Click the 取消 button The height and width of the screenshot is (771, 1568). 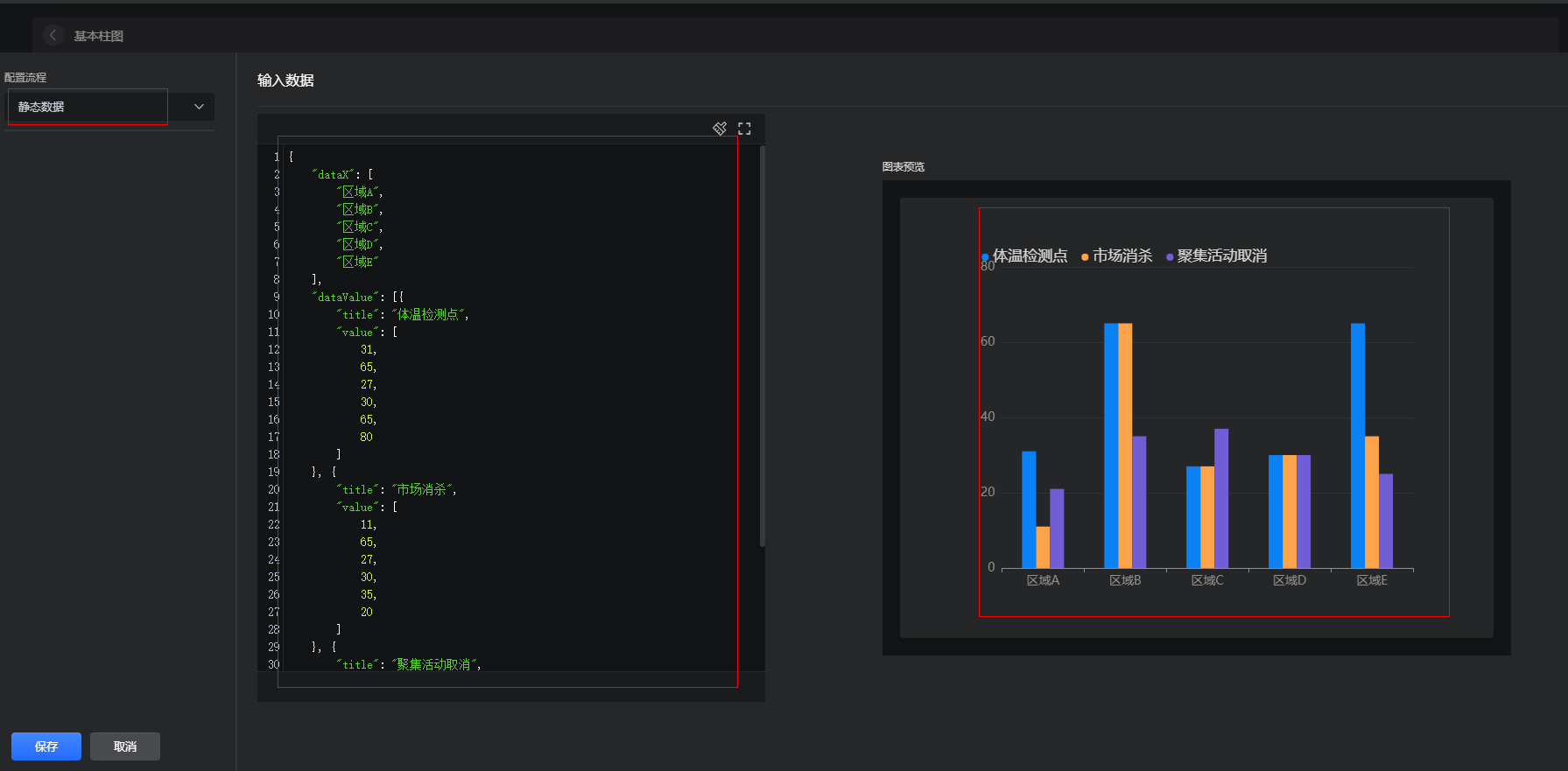pyautogui.click(x=125, y=746)
